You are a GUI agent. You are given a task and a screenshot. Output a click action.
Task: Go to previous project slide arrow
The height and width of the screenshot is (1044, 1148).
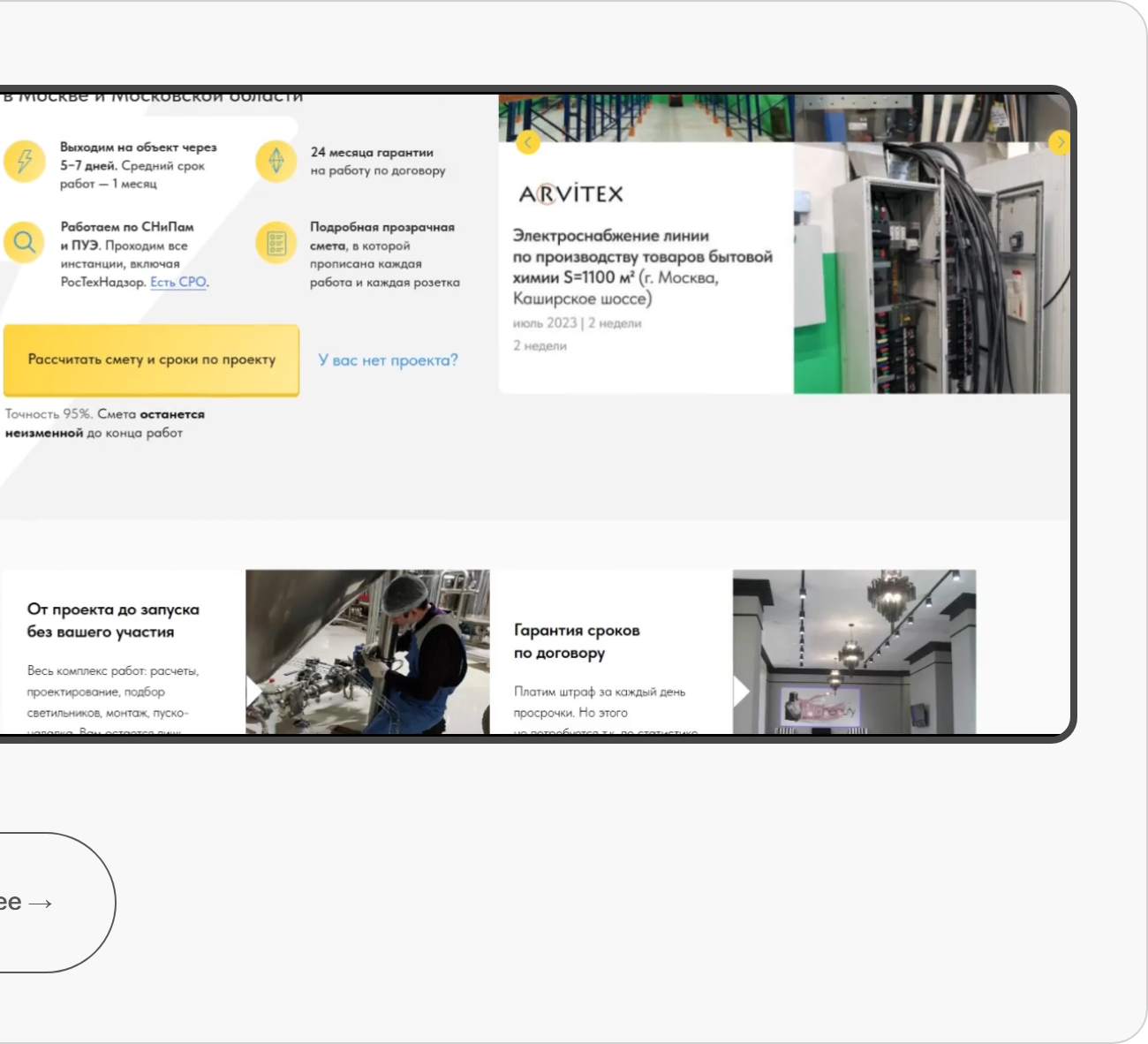tap(527, 142)
